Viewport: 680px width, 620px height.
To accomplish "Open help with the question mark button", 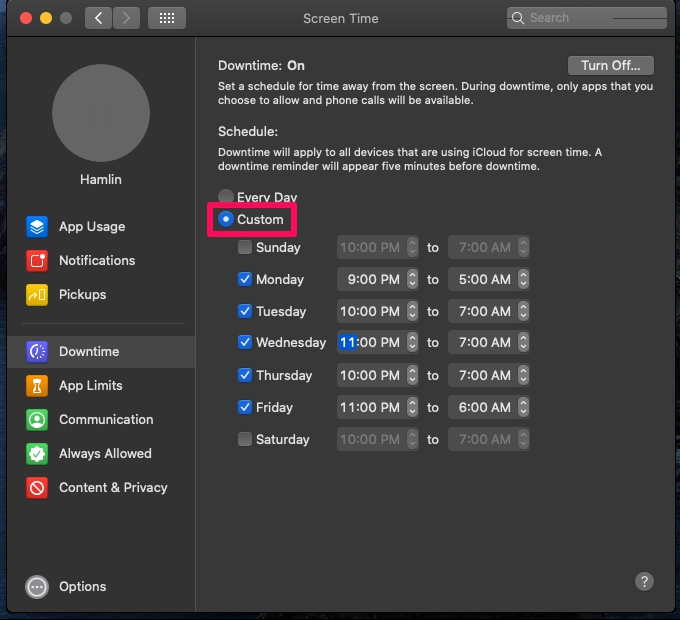I will coord(644,581).
